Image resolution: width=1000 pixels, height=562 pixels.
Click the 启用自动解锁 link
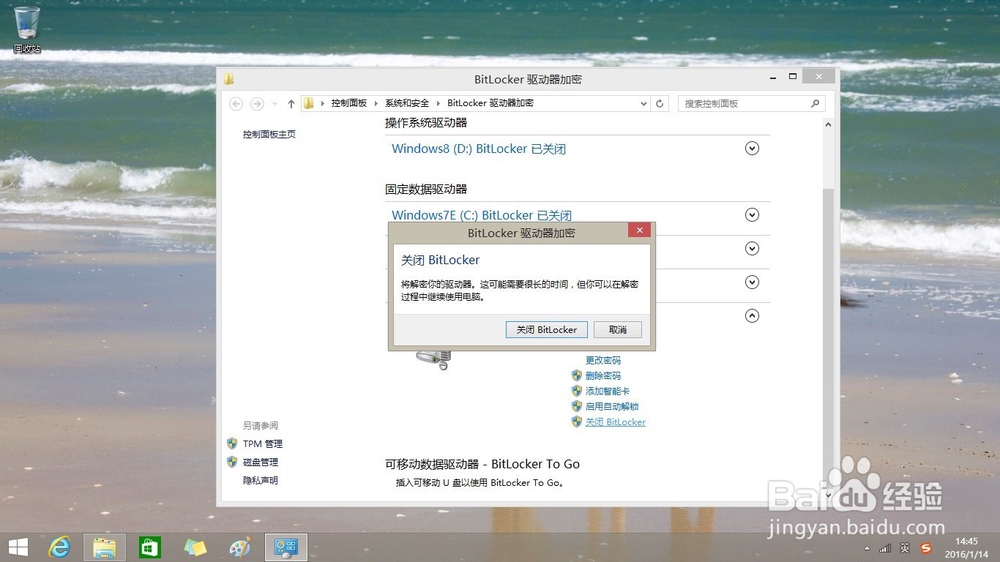(x=612, y=406)
